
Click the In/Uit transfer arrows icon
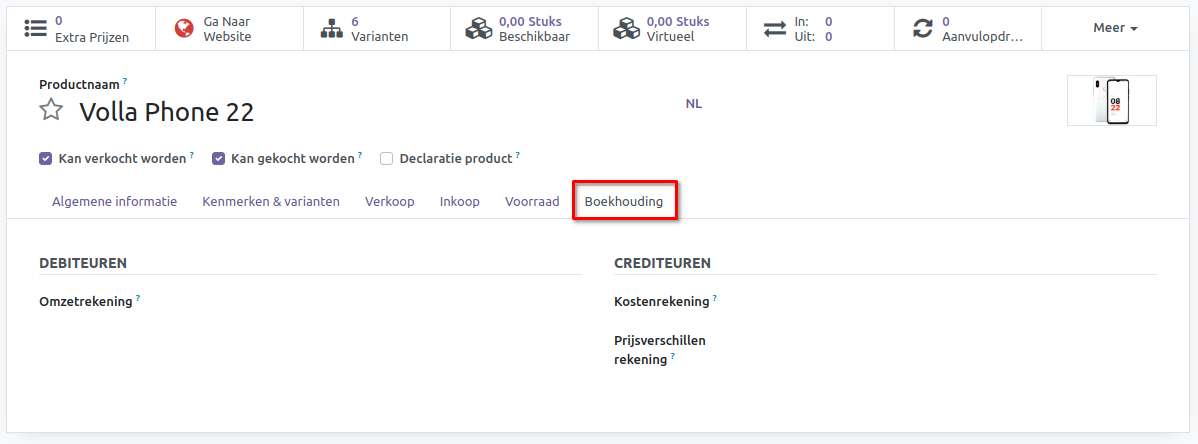tap(775, 28)
